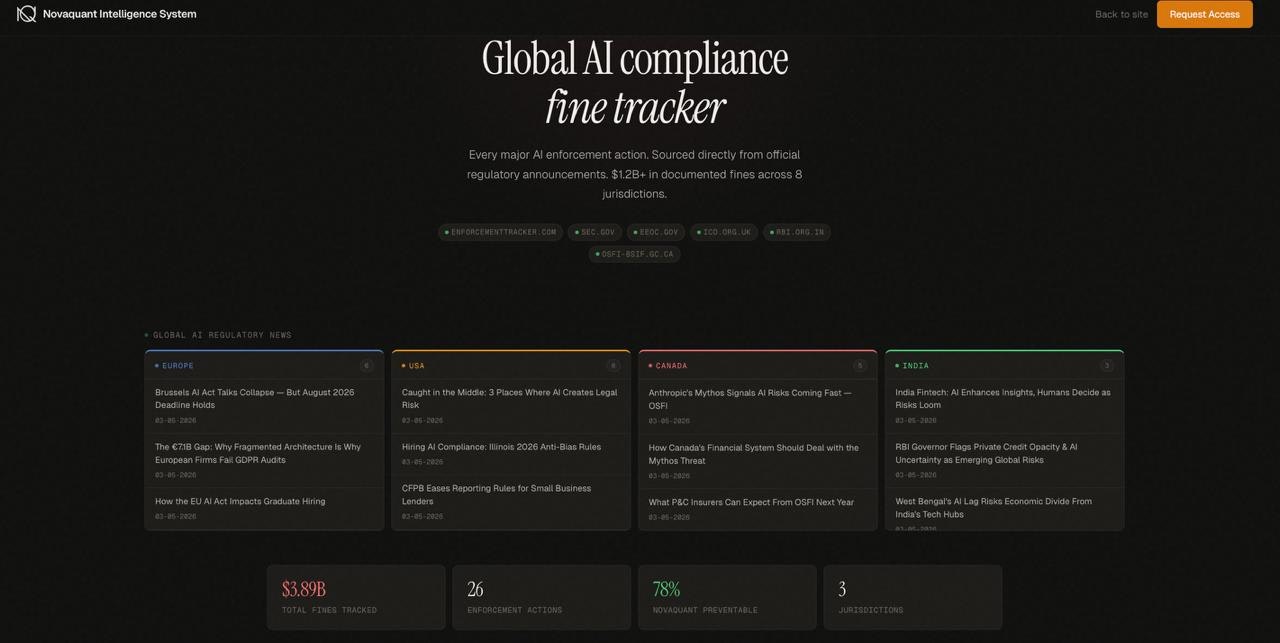Click the 'Every major AI enforcement action' subtitle
The width and height of the screenshot is (1280, 643).
[635, 174]
